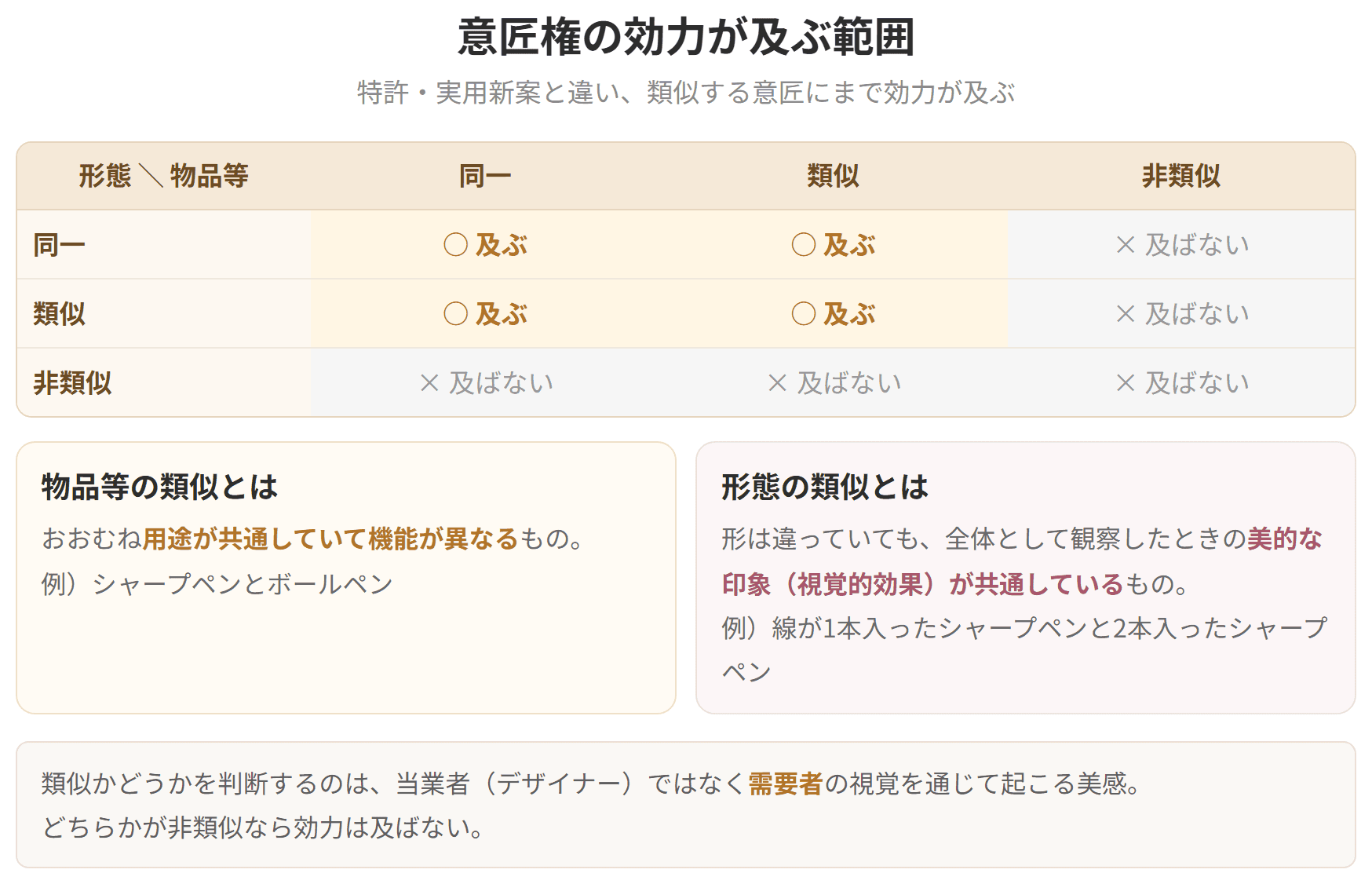Click the header cell 形態＼物品等
Viewport: 1372px width, 884px height.
click(x=163, y=176)
